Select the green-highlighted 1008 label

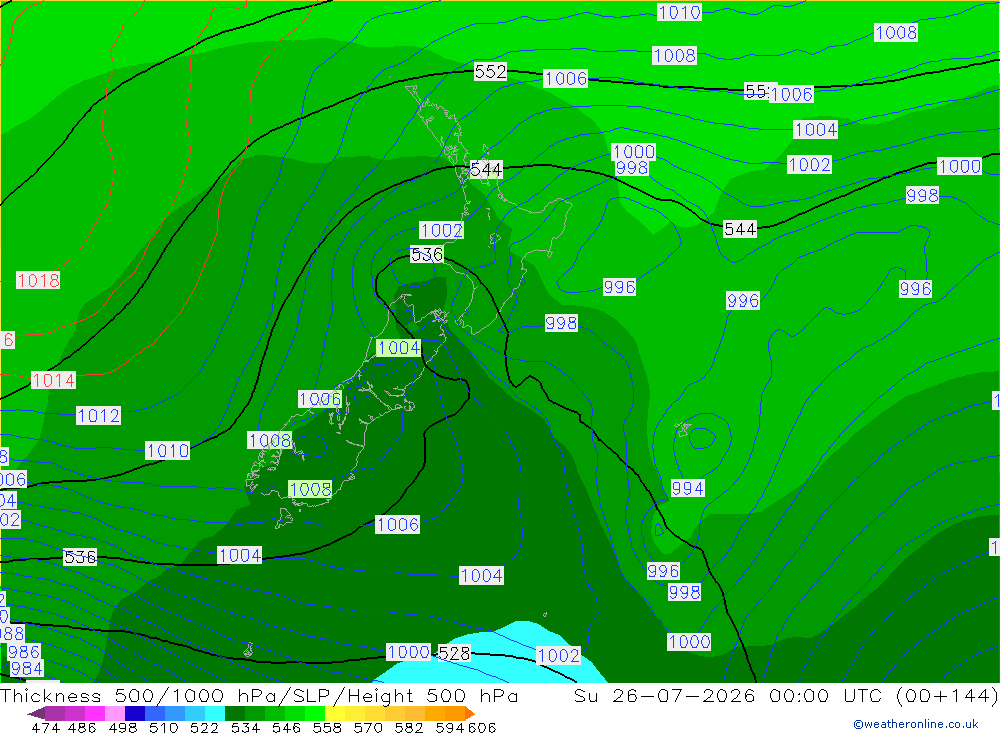point(310,489)
